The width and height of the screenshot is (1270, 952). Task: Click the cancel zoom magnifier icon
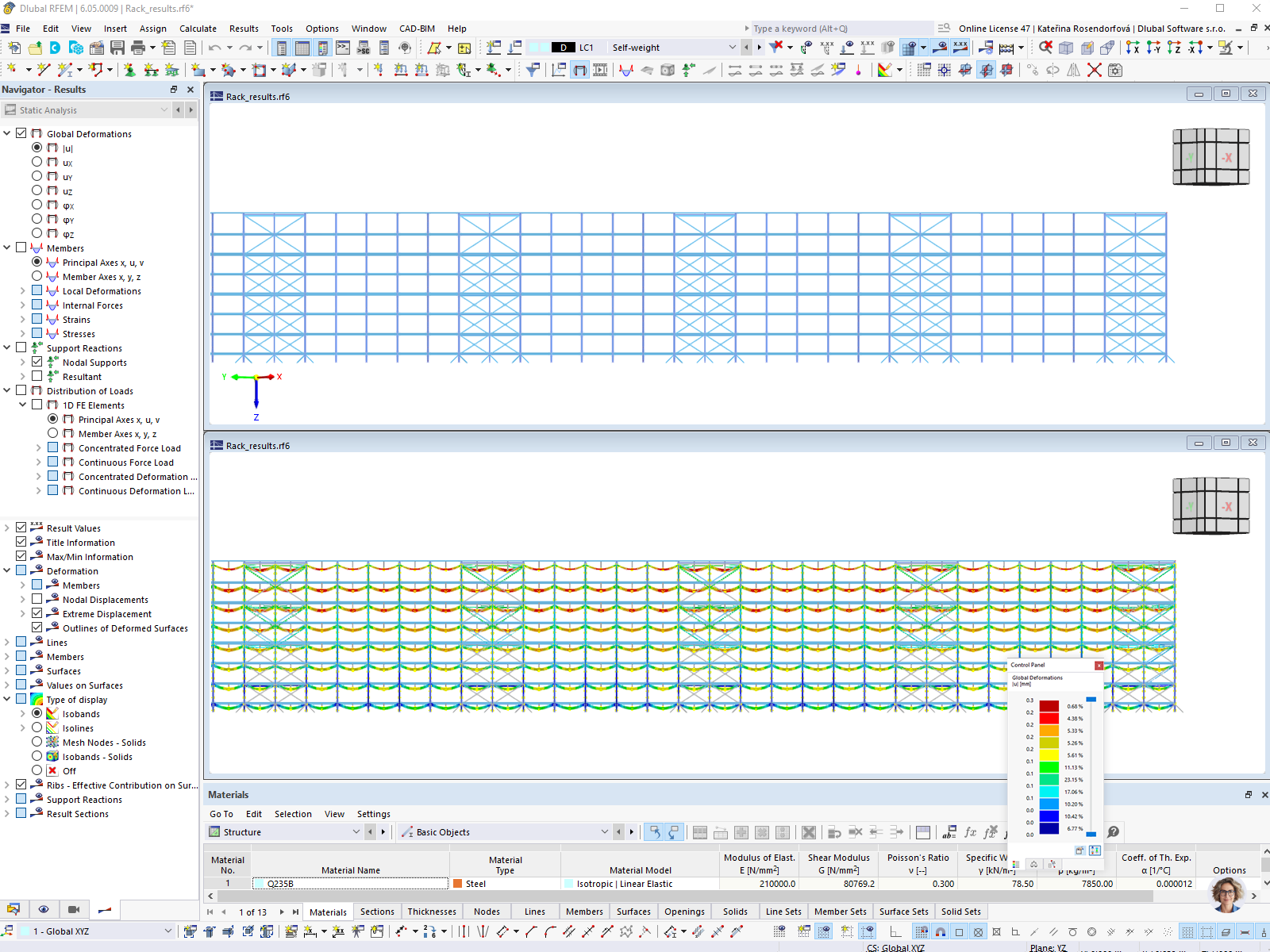click(x=1045, y=46)
